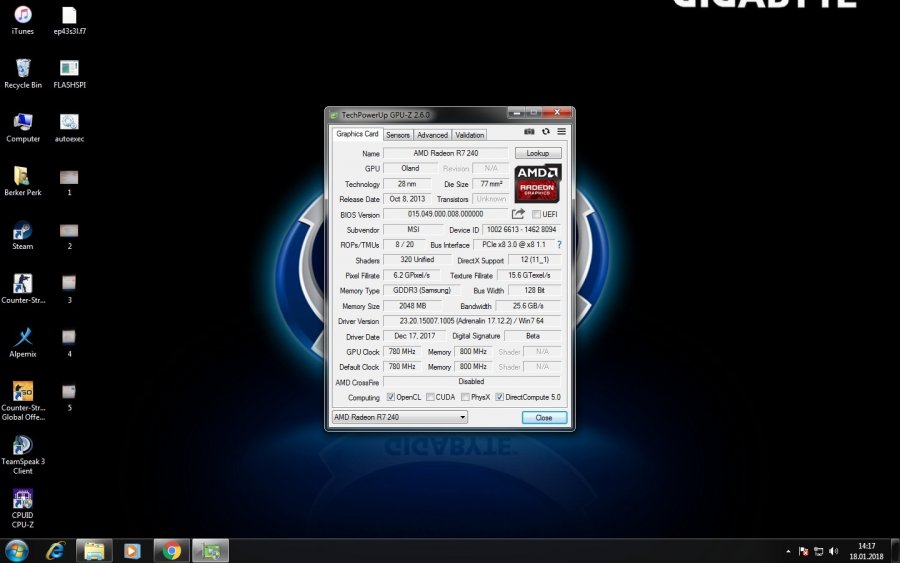Show hidden tray icons arrow
900x563 pixels.
coord(788,552)
